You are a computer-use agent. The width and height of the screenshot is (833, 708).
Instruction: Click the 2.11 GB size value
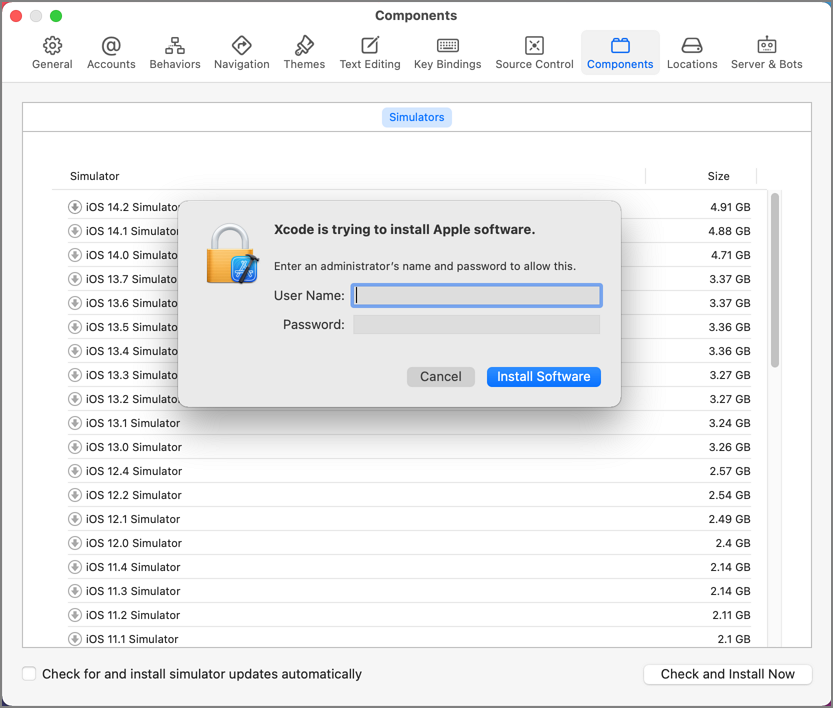(x=731, y=615)
